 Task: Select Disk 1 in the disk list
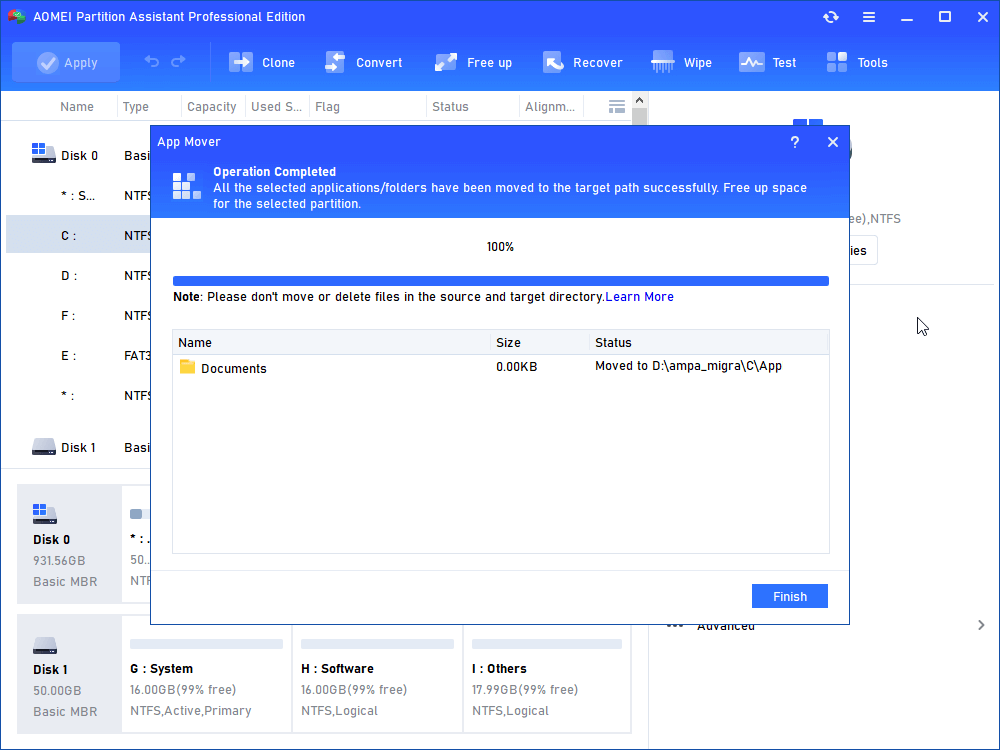pyautogui.click(x=79, y=447)
